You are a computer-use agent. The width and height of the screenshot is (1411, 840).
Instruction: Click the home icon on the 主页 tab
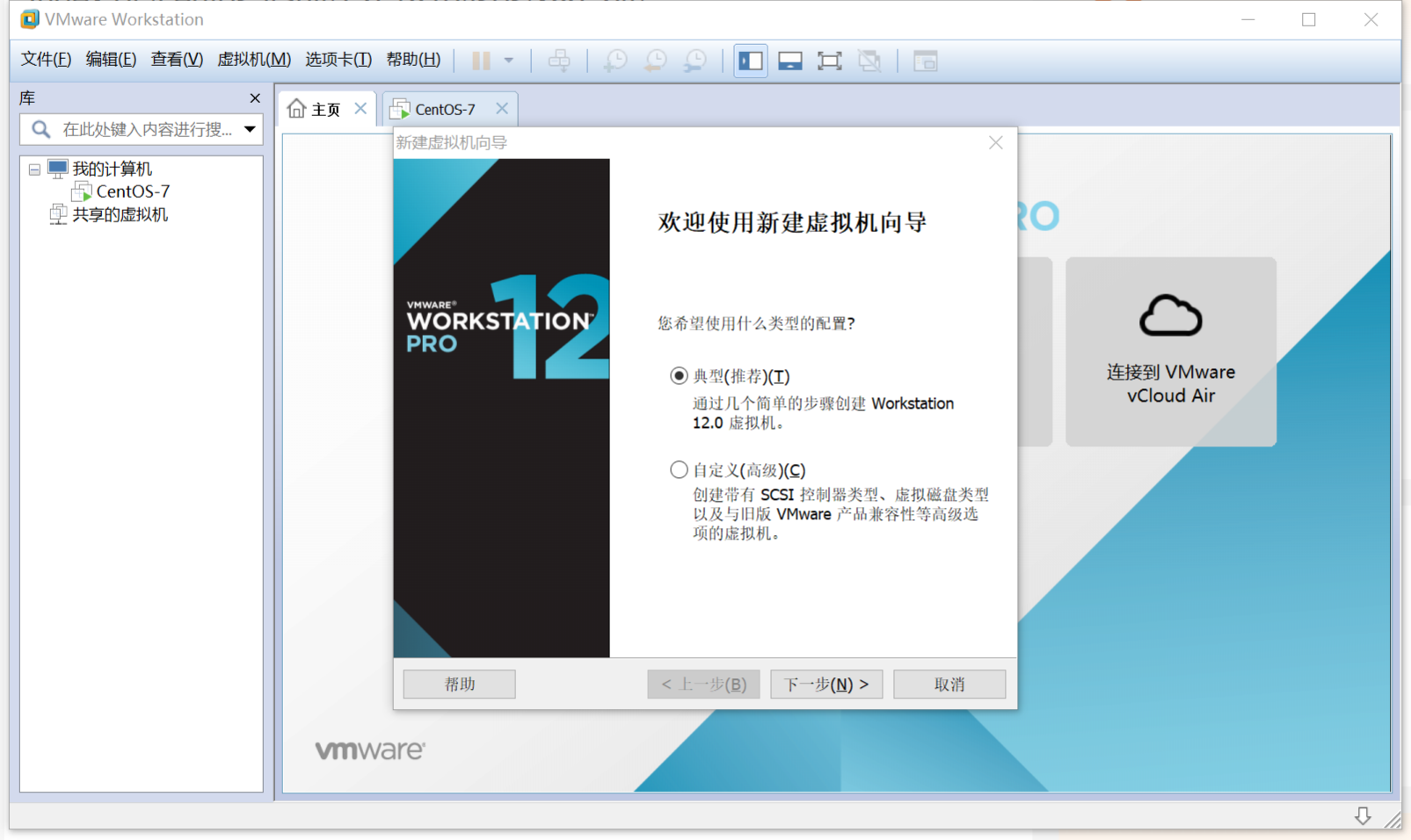pyautogui.click(x=297, y=108)
